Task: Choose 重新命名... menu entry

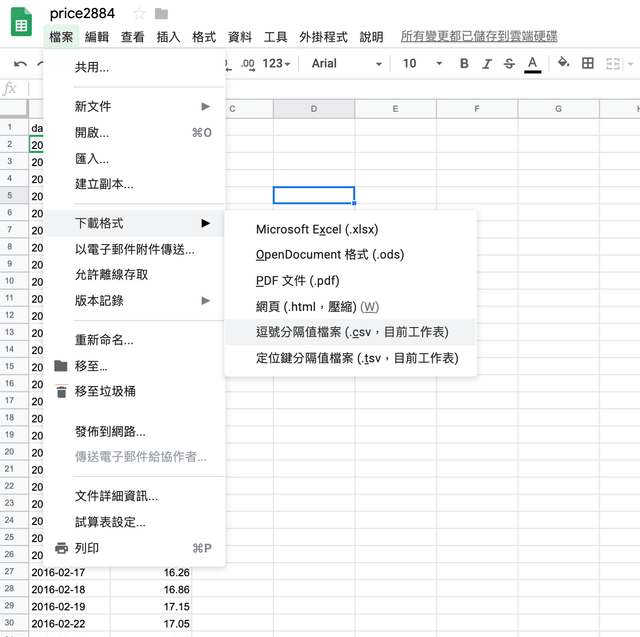Action: click(134, 340)
